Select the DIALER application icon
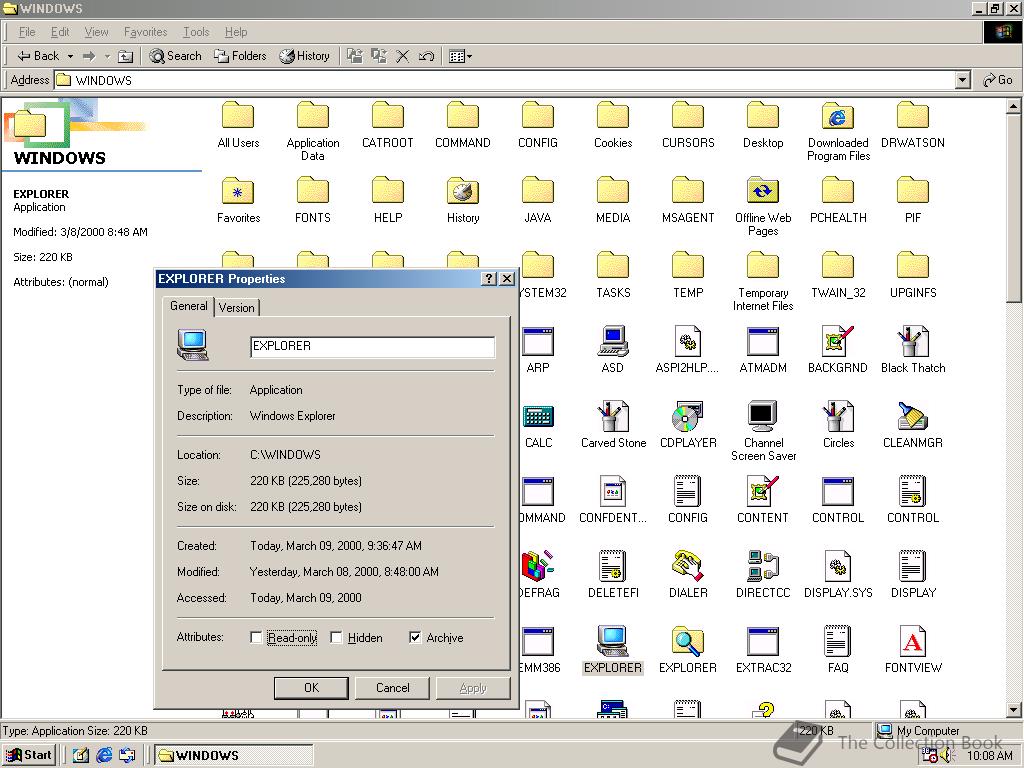 (x=687, y=566)
